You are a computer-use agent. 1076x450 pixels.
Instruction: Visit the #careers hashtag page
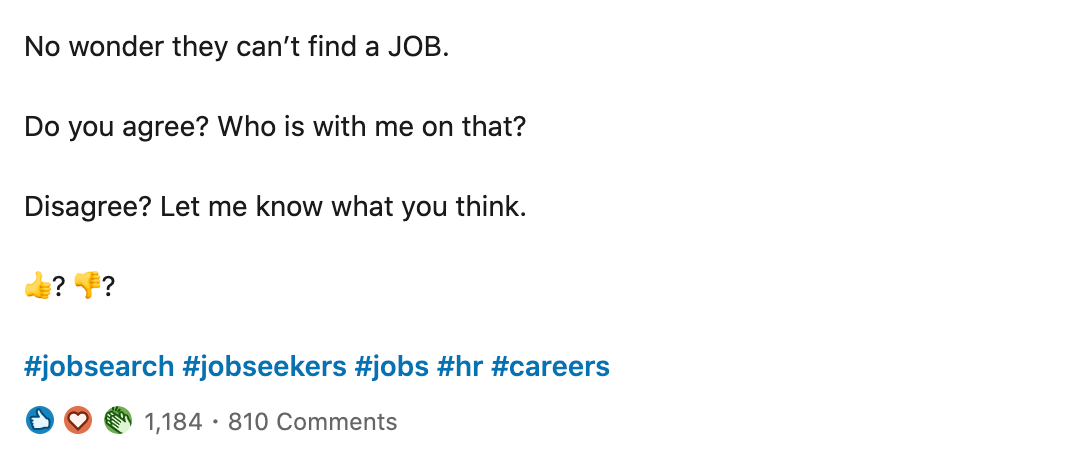[550, 366]
